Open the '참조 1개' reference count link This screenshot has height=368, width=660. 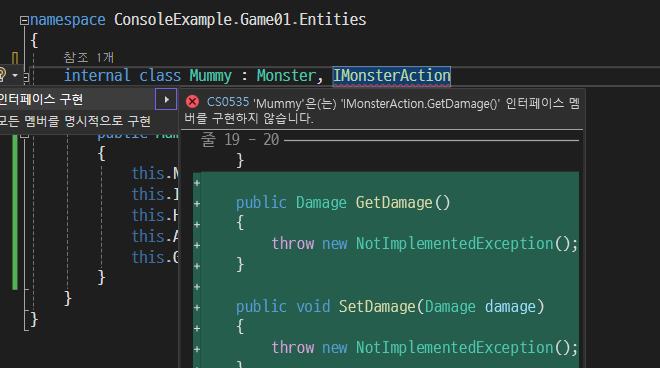(x=88, y=57)
